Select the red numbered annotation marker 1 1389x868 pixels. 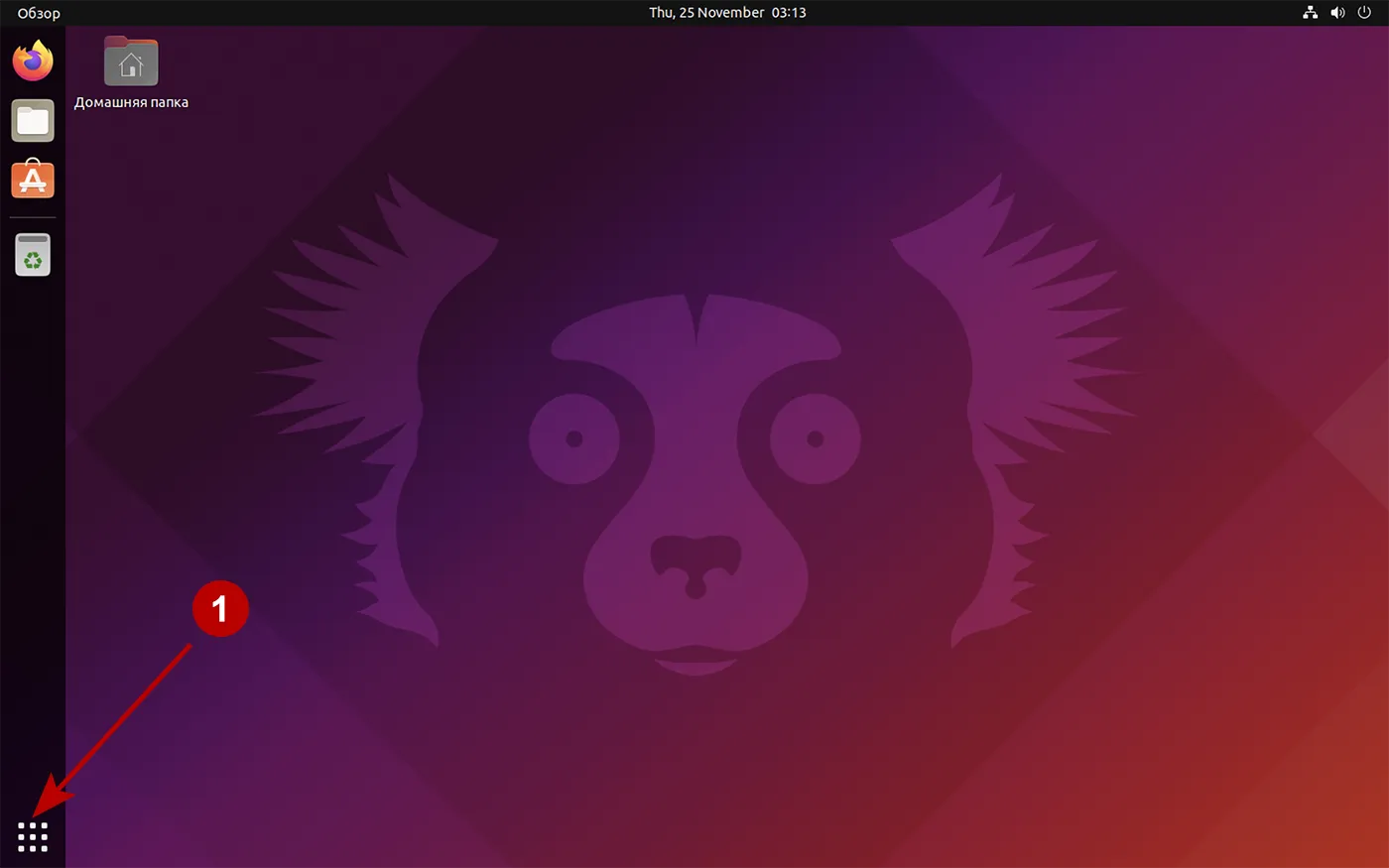click(220, 608)
